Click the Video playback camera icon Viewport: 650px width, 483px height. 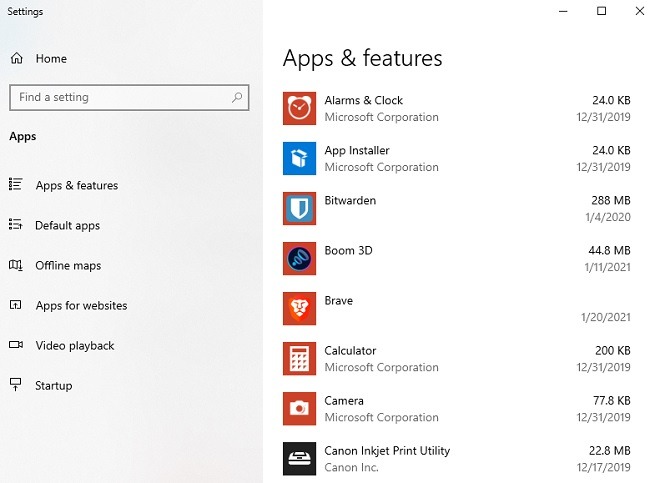tap(16, 345)
